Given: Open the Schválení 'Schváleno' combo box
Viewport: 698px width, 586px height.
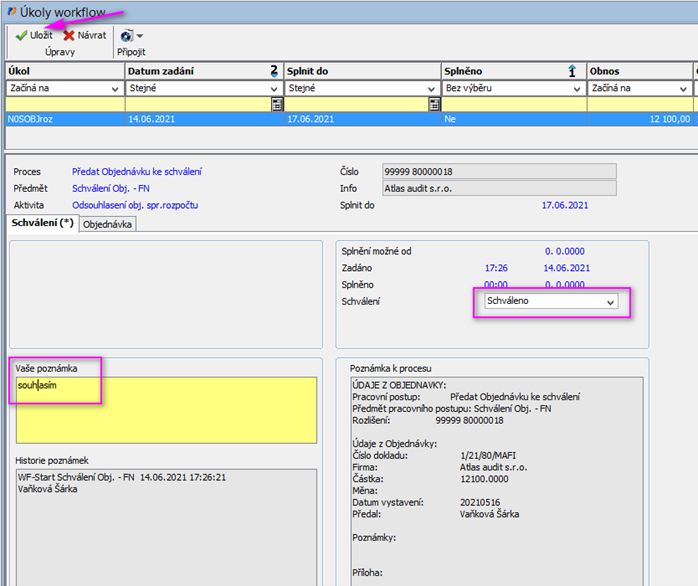Looking at the screenshot, I should pyautogui.click(x=610, y=301).
